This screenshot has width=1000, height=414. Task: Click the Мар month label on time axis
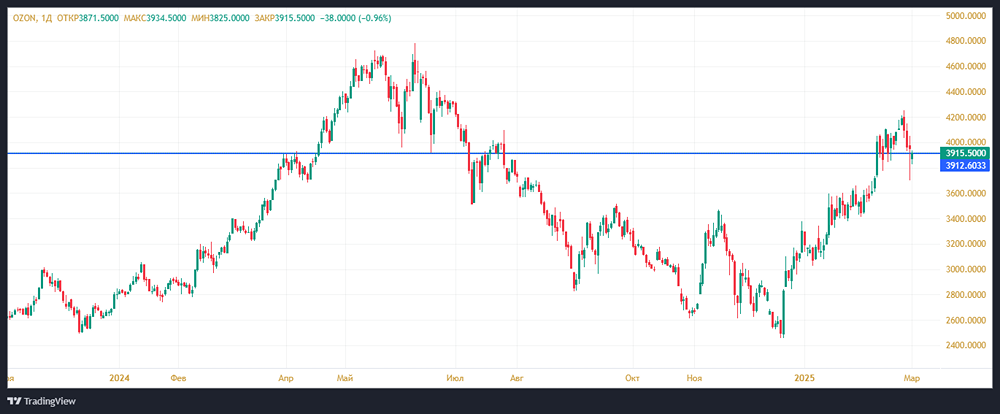913,378
